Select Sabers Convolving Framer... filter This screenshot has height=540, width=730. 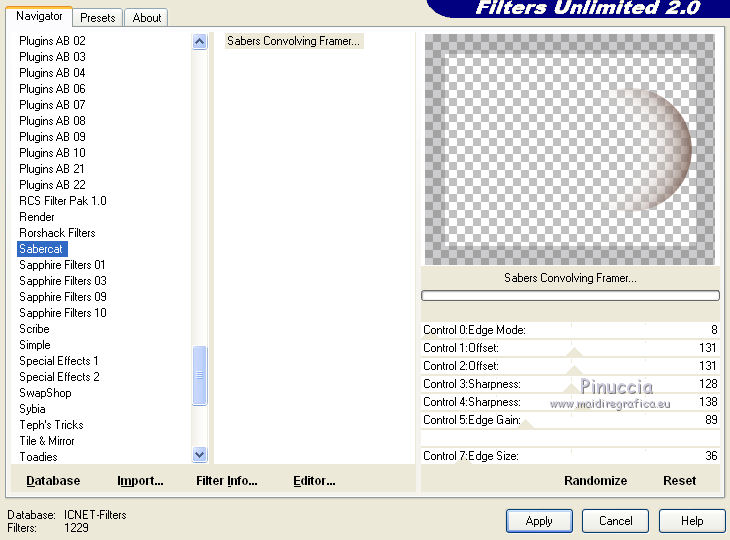click(293, 41)
